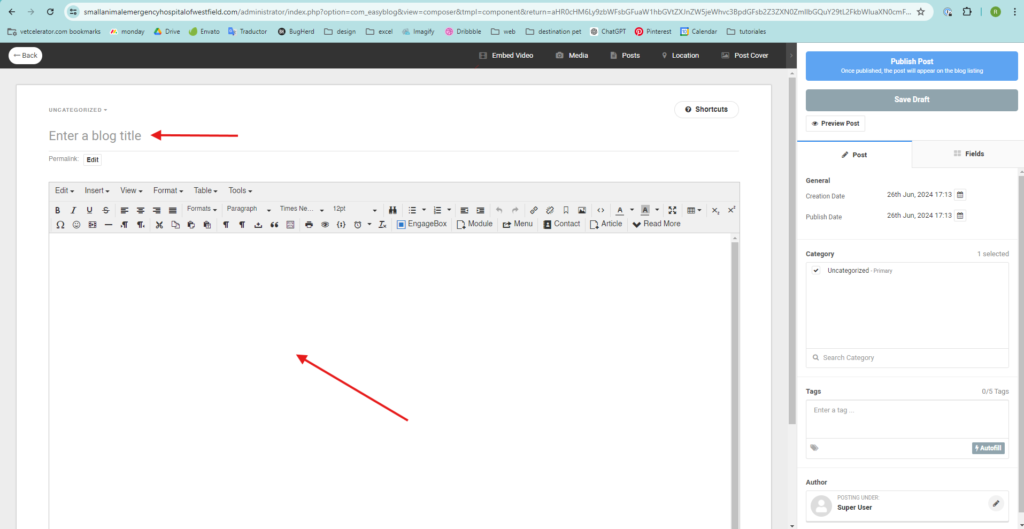Click the Save Draft button
Image resolution: width=1024 pixels, height=529 pixels.
click(911, 100)
